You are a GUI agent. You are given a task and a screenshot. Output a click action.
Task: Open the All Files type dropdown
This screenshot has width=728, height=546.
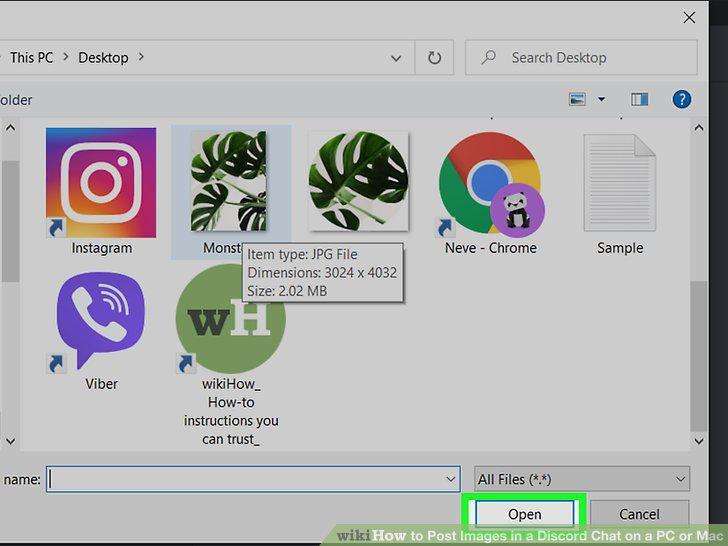click(x=582, y=479)
